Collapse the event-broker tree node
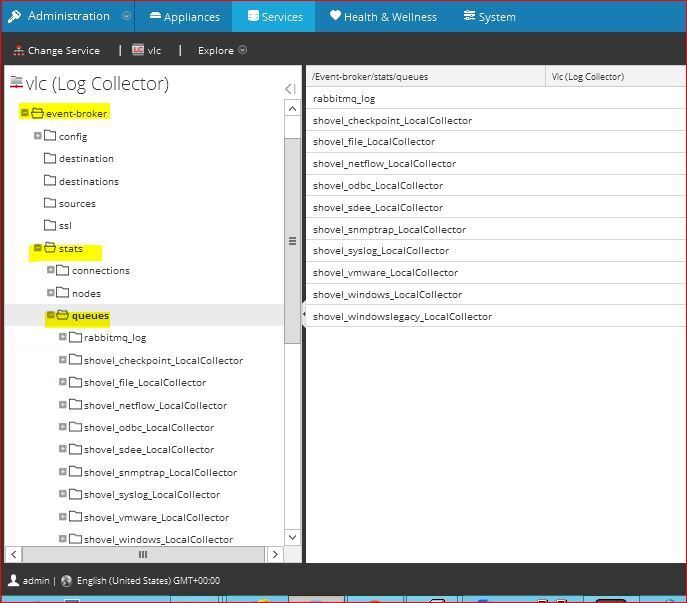Image resolution: width=687 pixels, height=603 pixels. coord(25,113)
